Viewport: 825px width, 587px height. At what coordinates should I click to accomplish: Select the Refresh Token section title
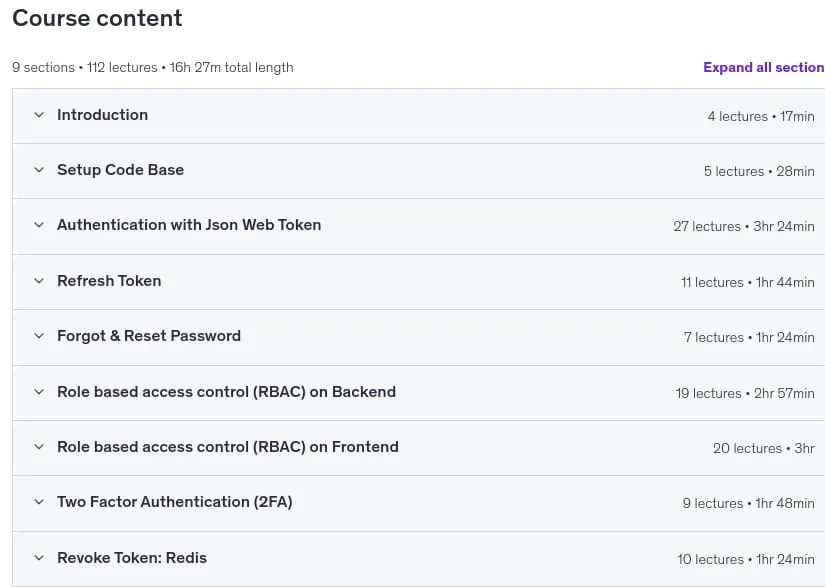pyautogui.click(x=109, y=281)
